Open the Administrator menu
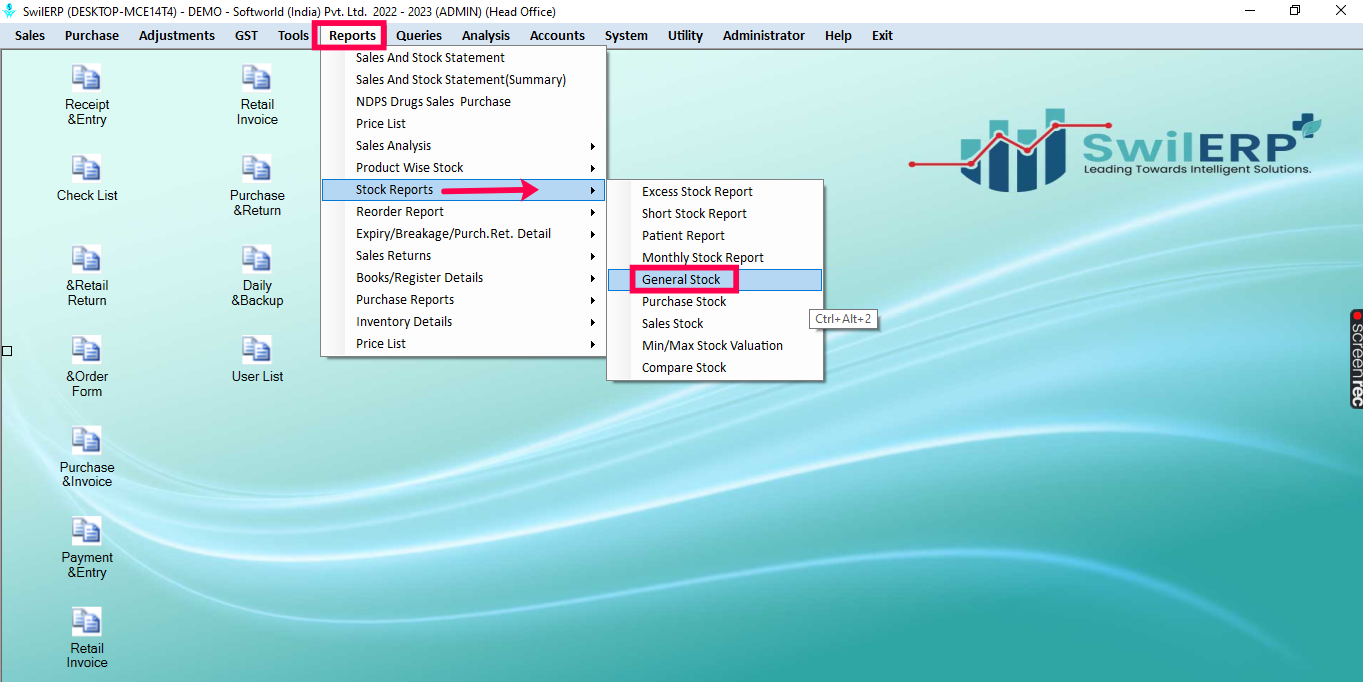 point(763,35)
